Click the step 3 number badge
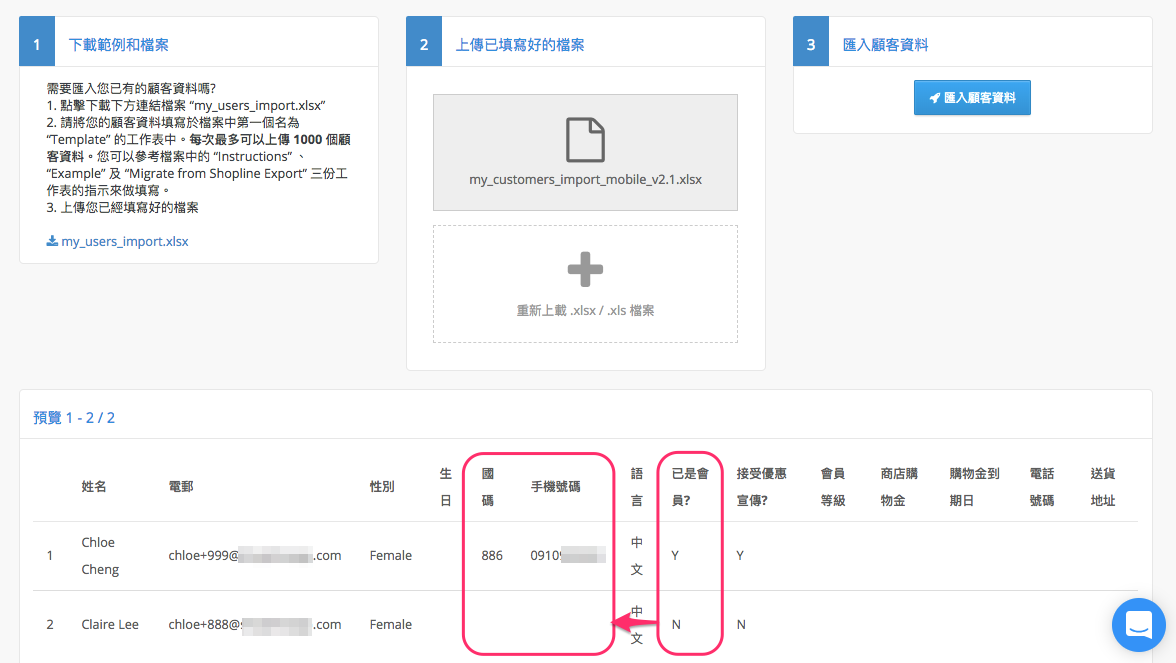The width and height of the screenshot is (1176, 663). tap(811, 45)
